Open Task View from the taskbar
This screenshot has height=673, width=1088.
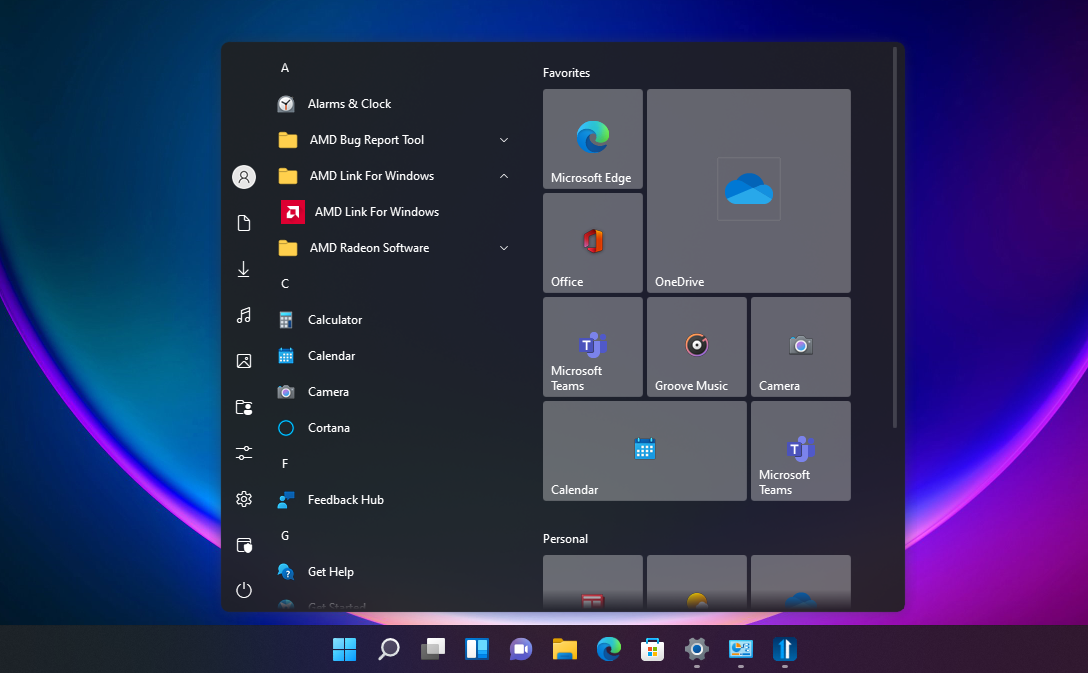tap(432, 649)
